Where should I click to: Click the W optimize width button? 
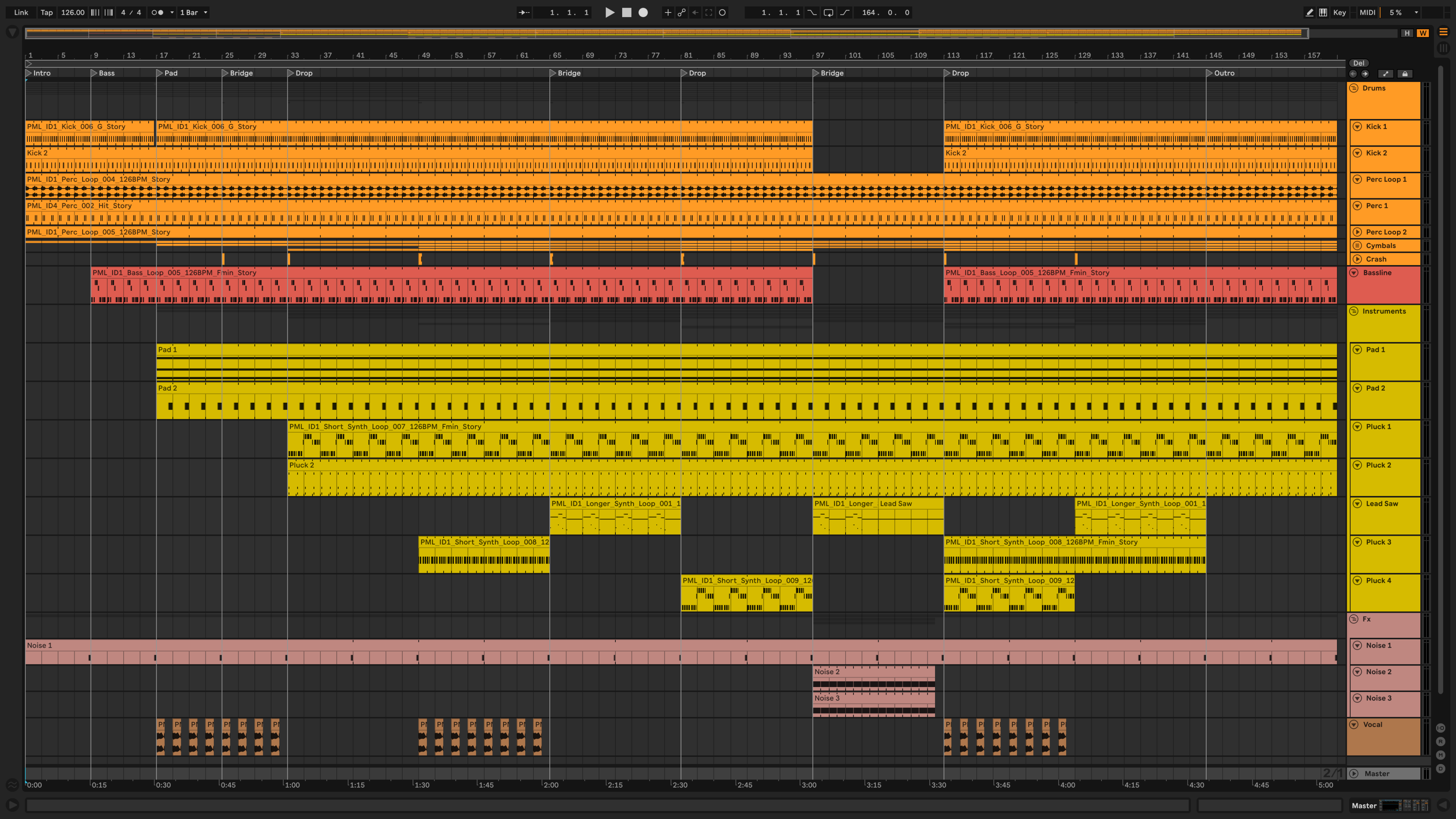point(1423,33)
